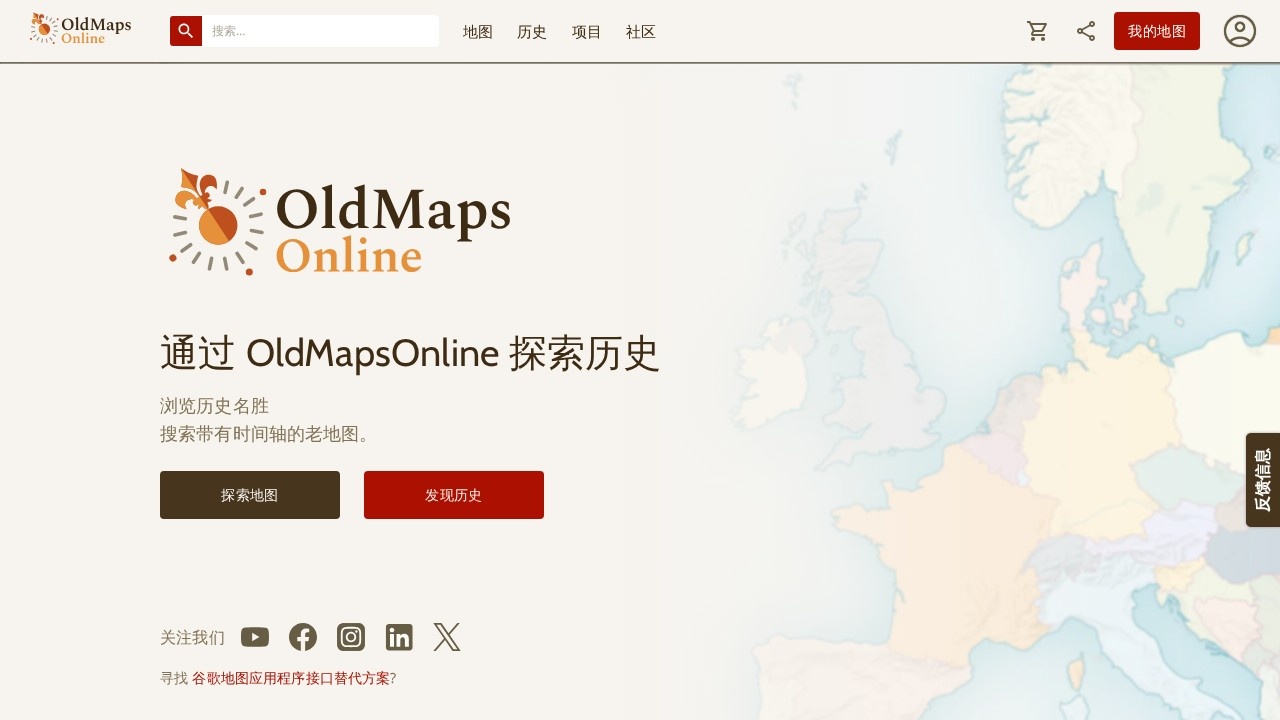This screenshot has height=720, width=1280.
Task: Open the YouTube channel icon
Action: (x=255, y=637)
